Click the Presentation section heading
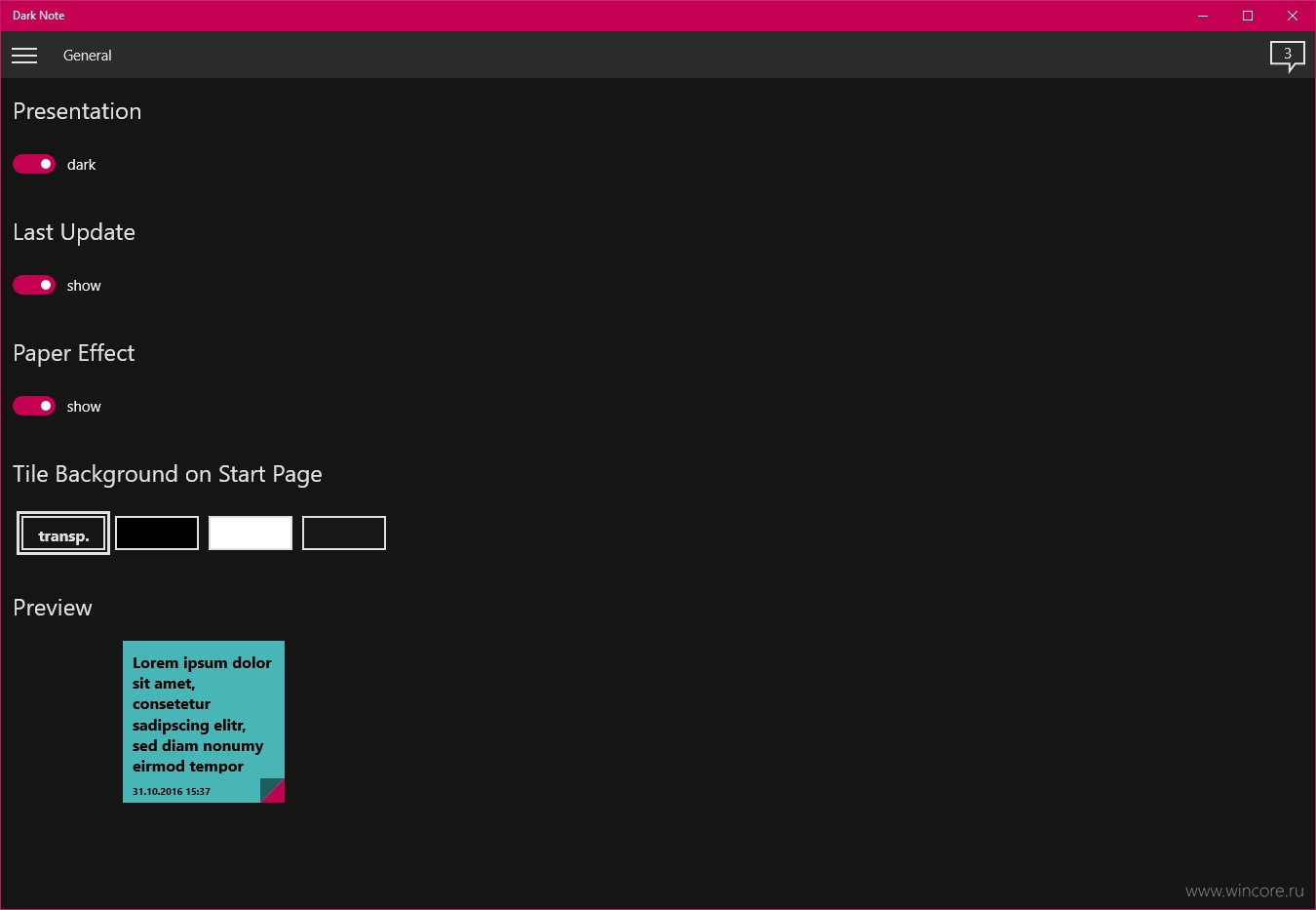 tap(77, 111)
